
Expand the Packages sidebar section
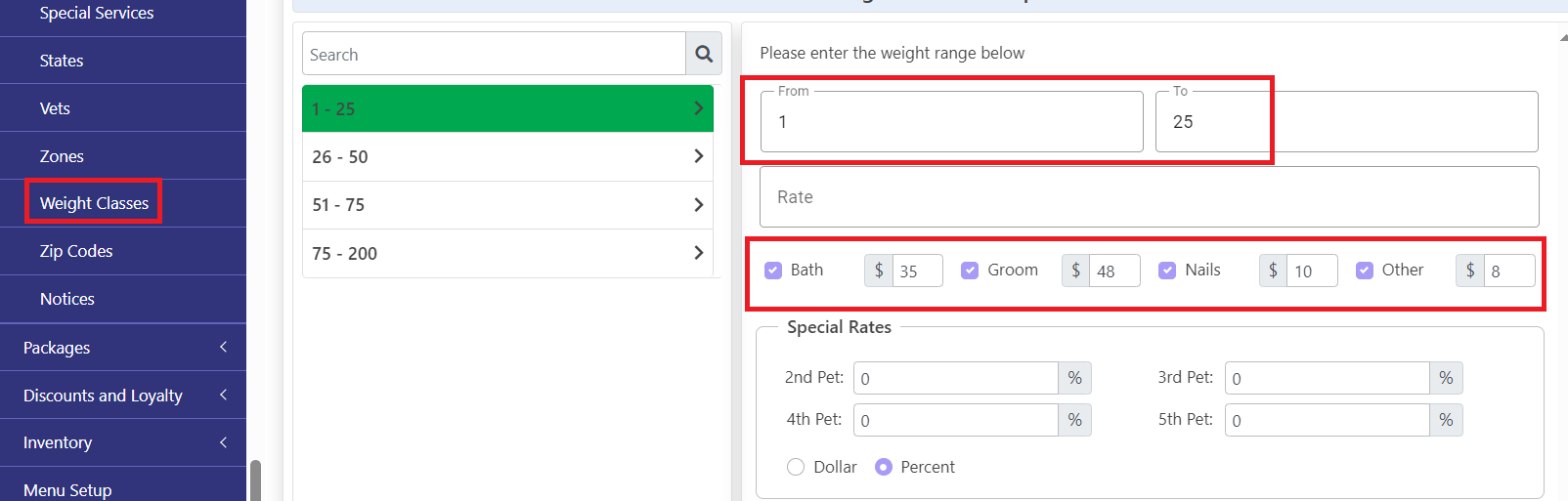point(123,348)
